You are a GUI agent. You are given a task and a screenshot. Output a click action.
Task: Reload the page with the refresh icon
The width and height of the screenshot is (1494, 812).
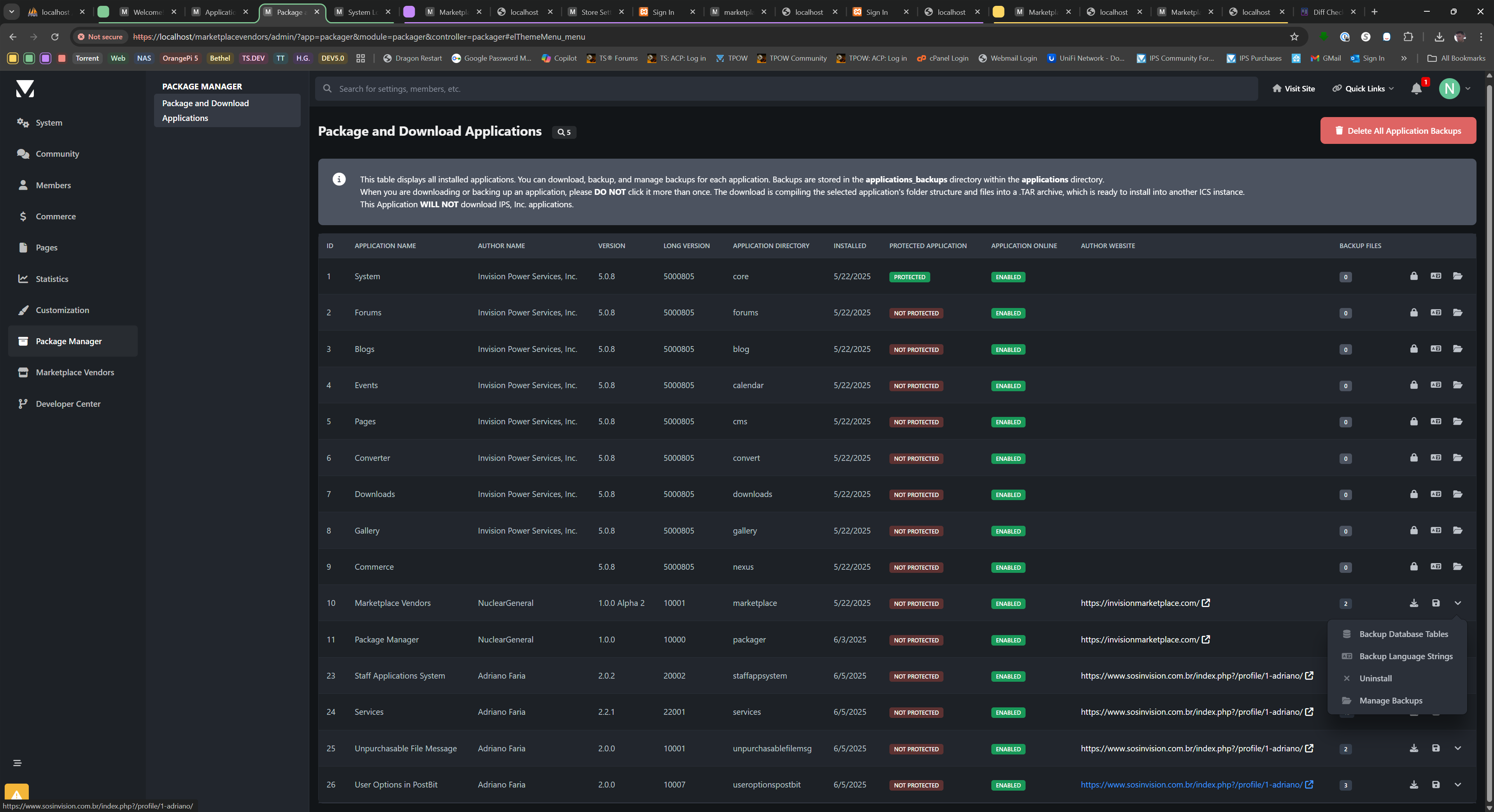pos(54,37)
